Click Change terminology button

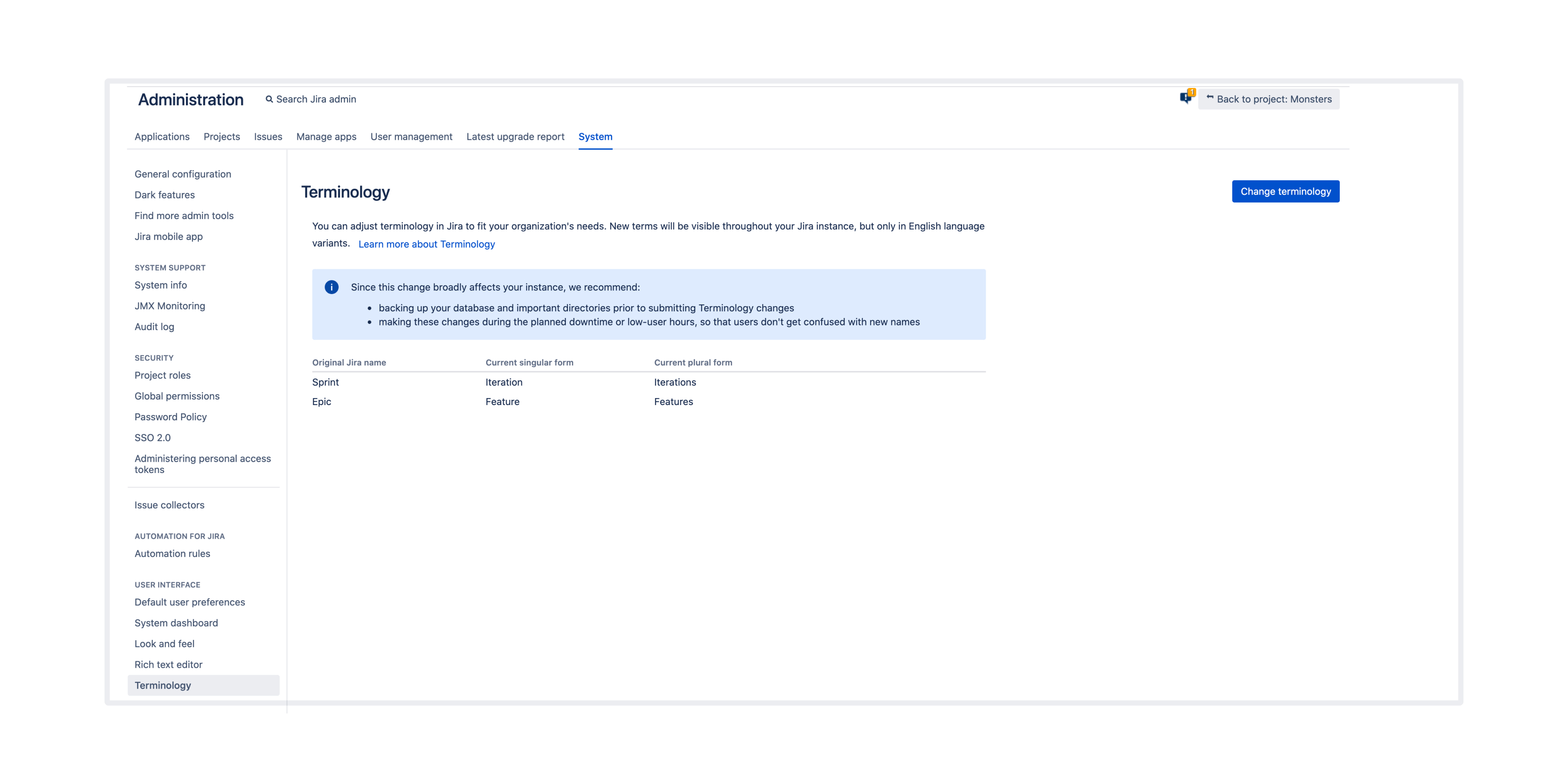[1286, 191]
